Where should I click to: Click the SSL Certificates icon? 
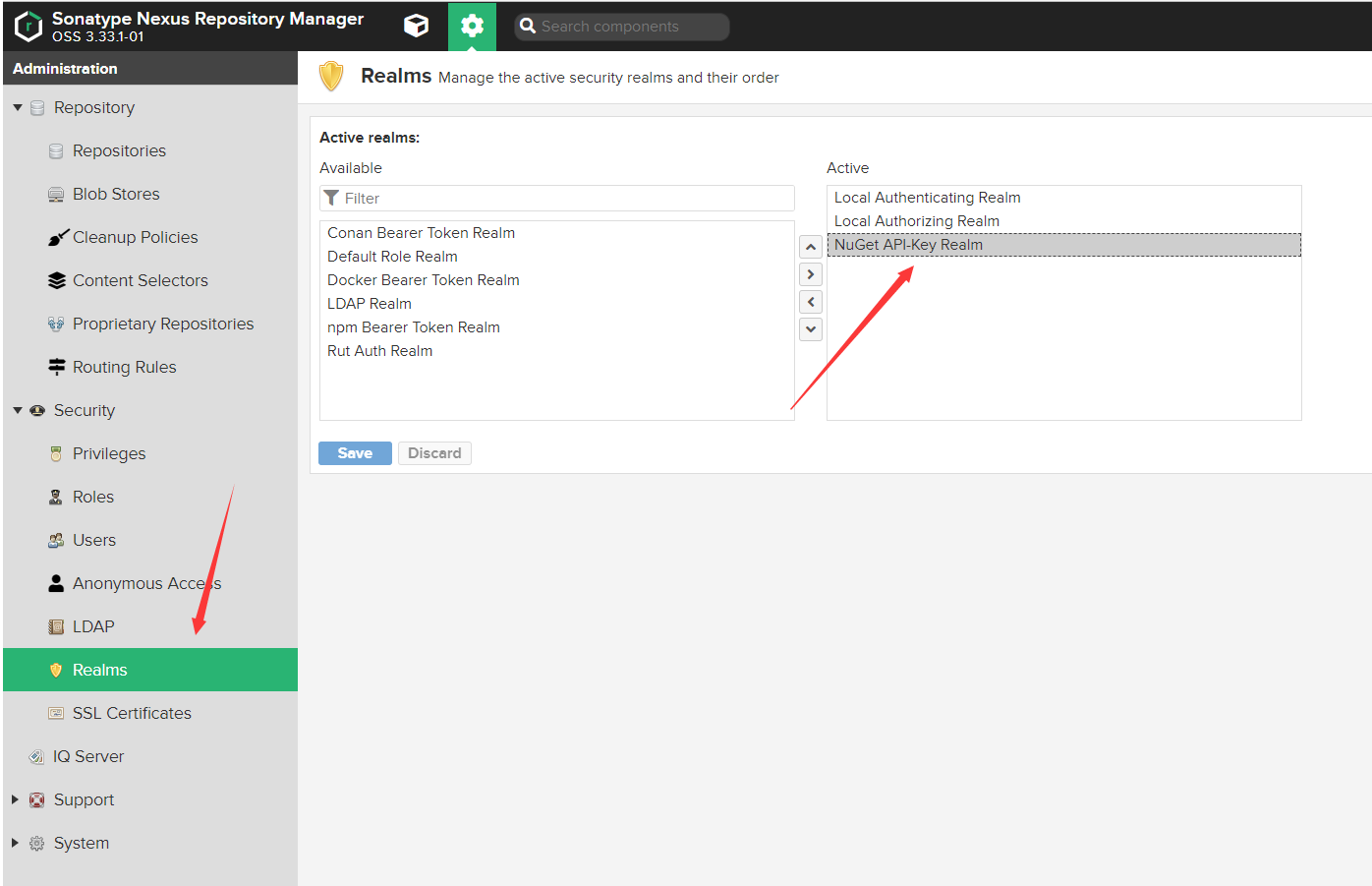click(x=56, y=714)
